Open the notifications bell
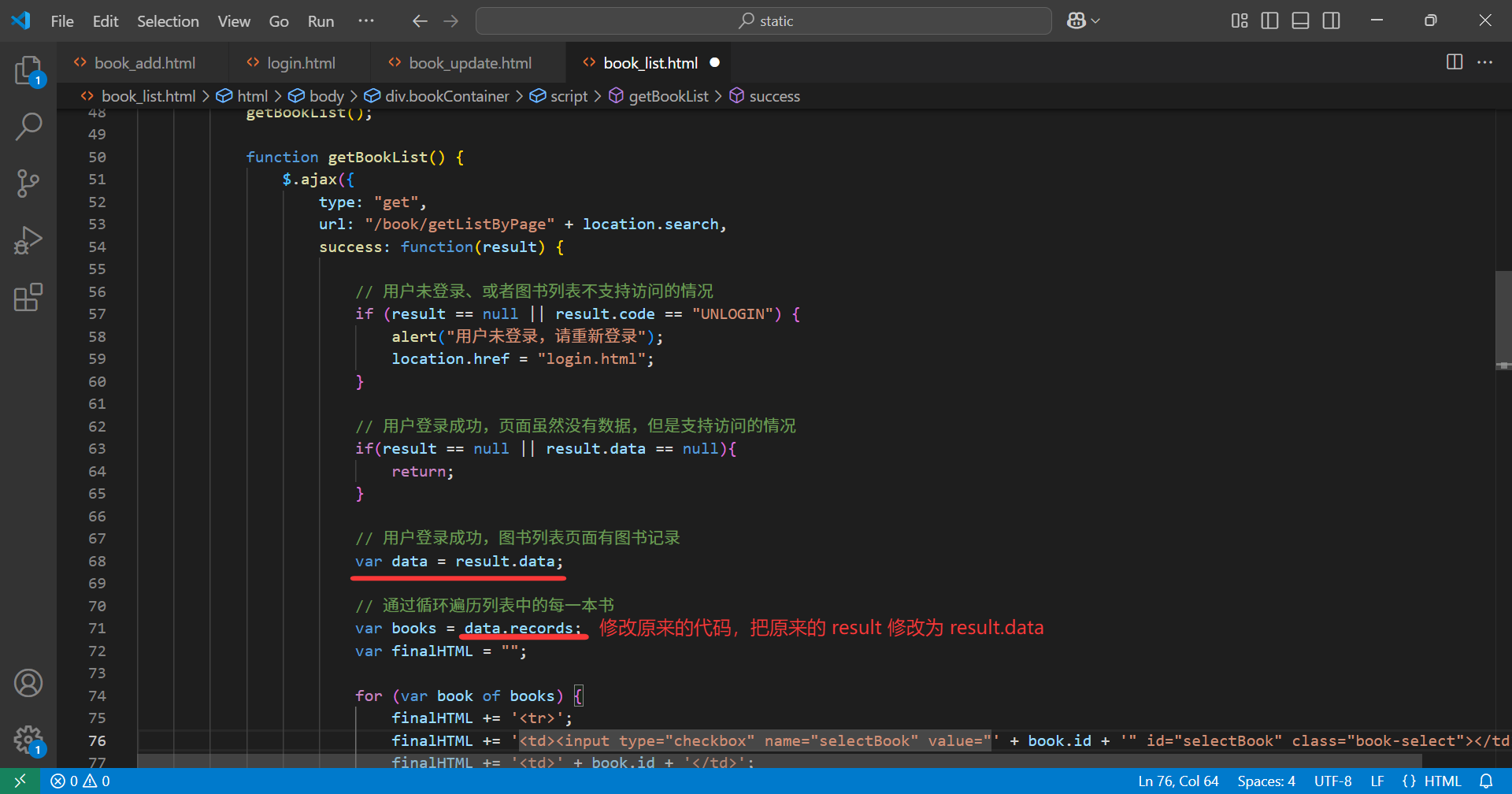The width and height of the screenshot is (1512, 794). pyautogui.click(x=1486, y=781)
